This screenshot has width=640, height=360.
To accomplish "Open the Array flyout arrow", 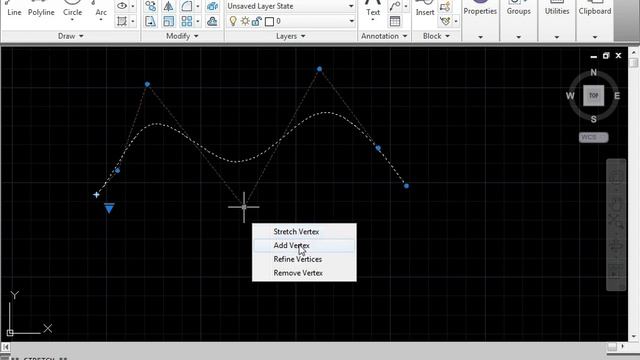I will point(198,21).
